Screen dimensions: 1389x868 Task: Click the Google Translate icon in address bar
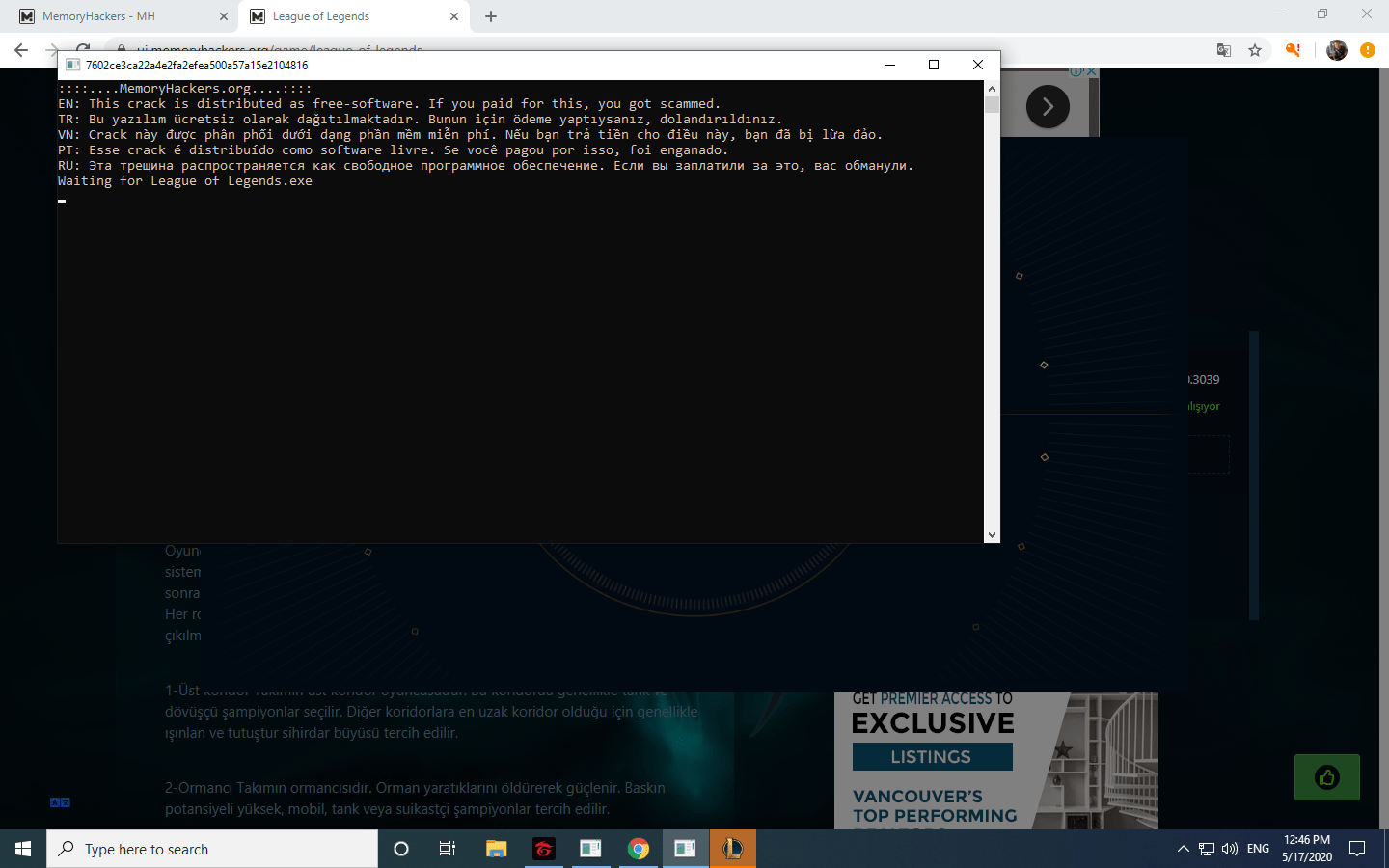click(x=1224, y=50)
